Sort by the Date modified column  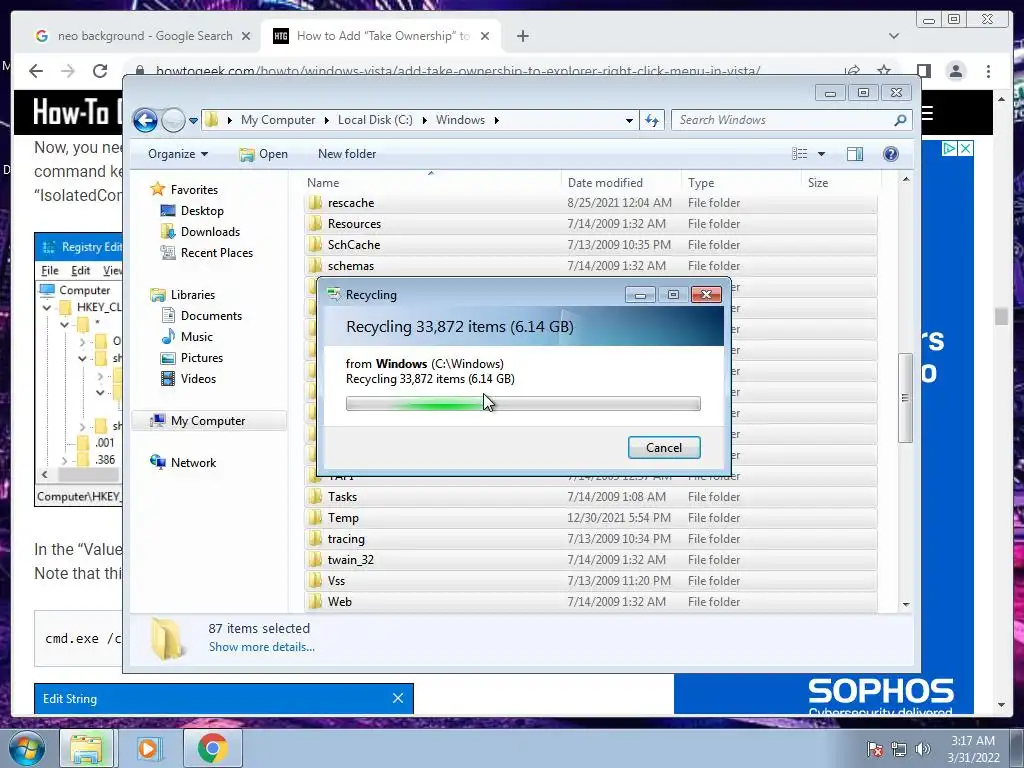coord(620,183)
